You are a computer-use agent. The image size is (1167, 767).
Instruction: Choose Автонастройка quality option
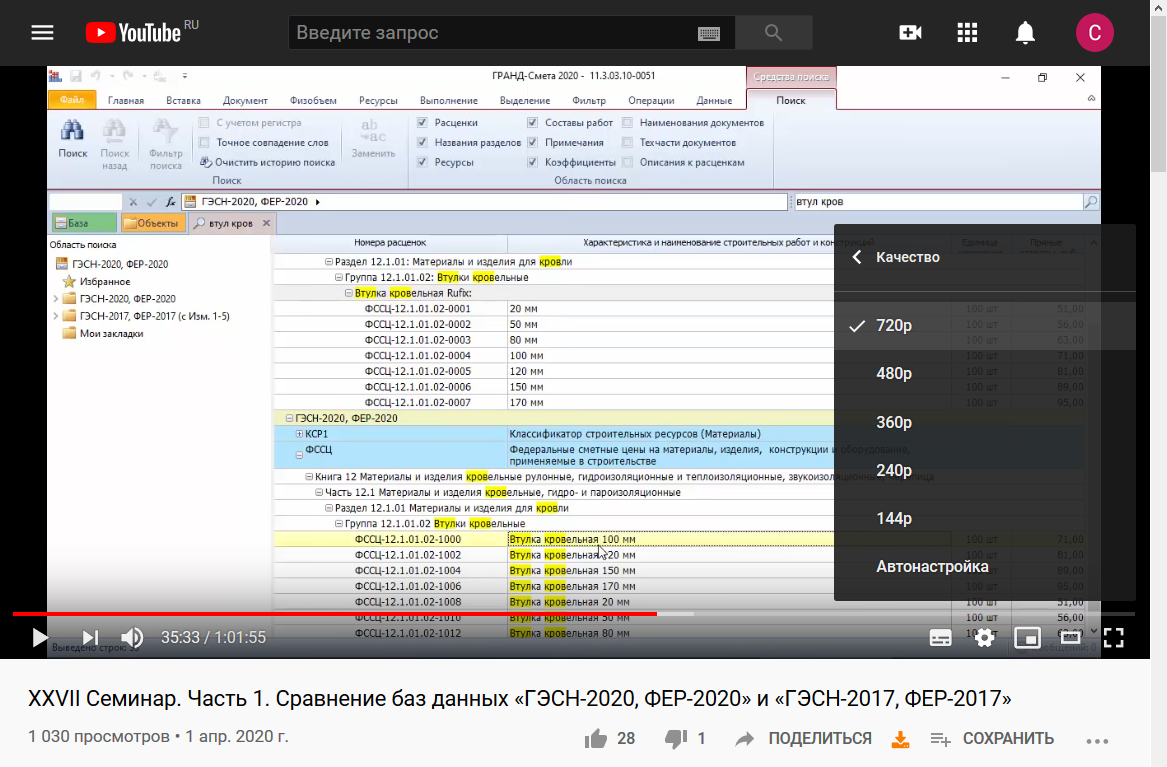[932, 567]
